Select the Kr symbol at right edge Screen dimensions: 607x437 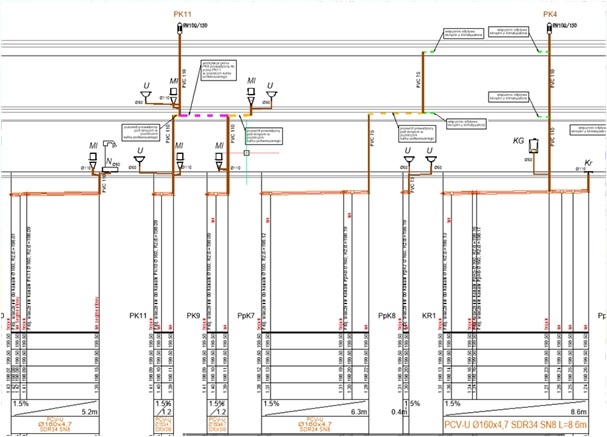588,162
